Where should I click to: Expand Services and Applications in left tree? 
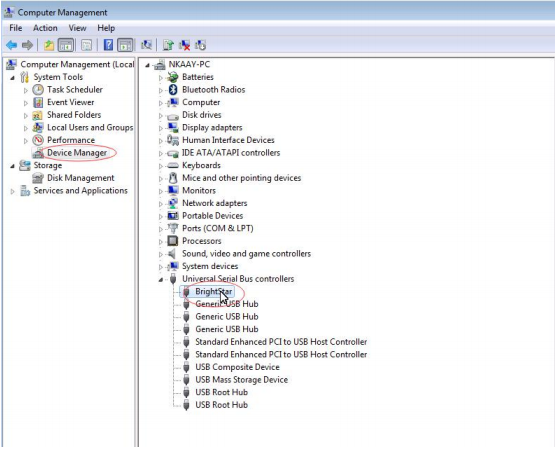[13, 192]
